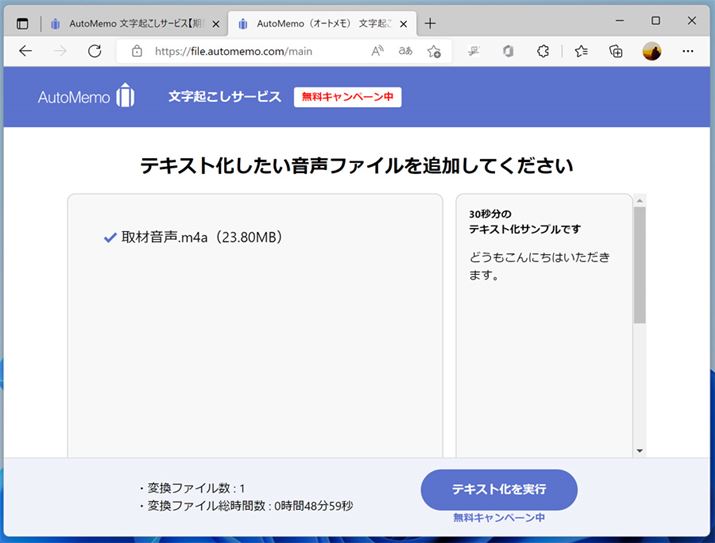Open the tab actions menu icon
The width and height of the screenshot is (715, 543).
pos(22,23)
